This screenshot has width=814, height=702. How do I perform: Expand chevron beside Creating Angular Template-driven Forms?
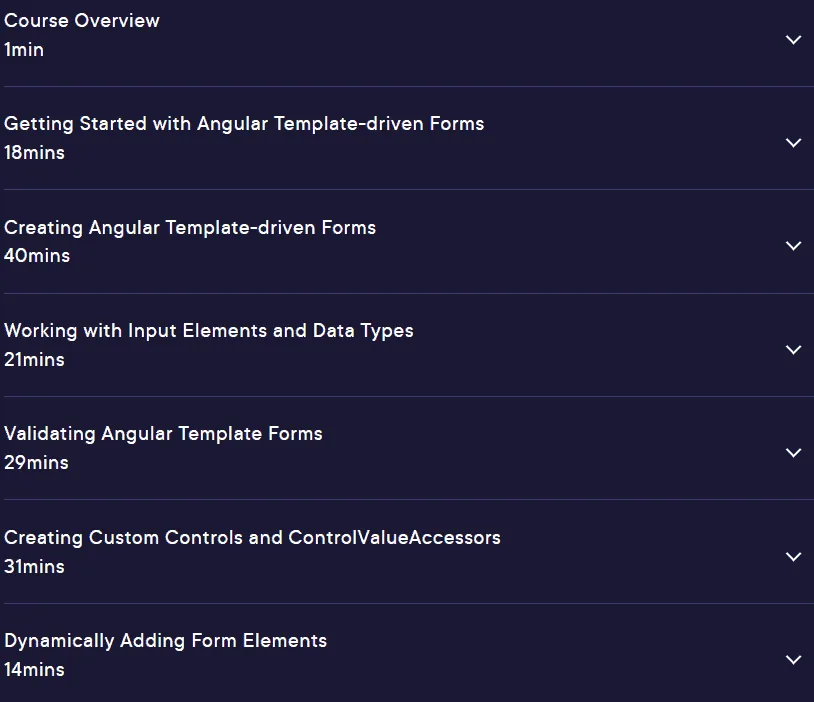pos(793,246)
